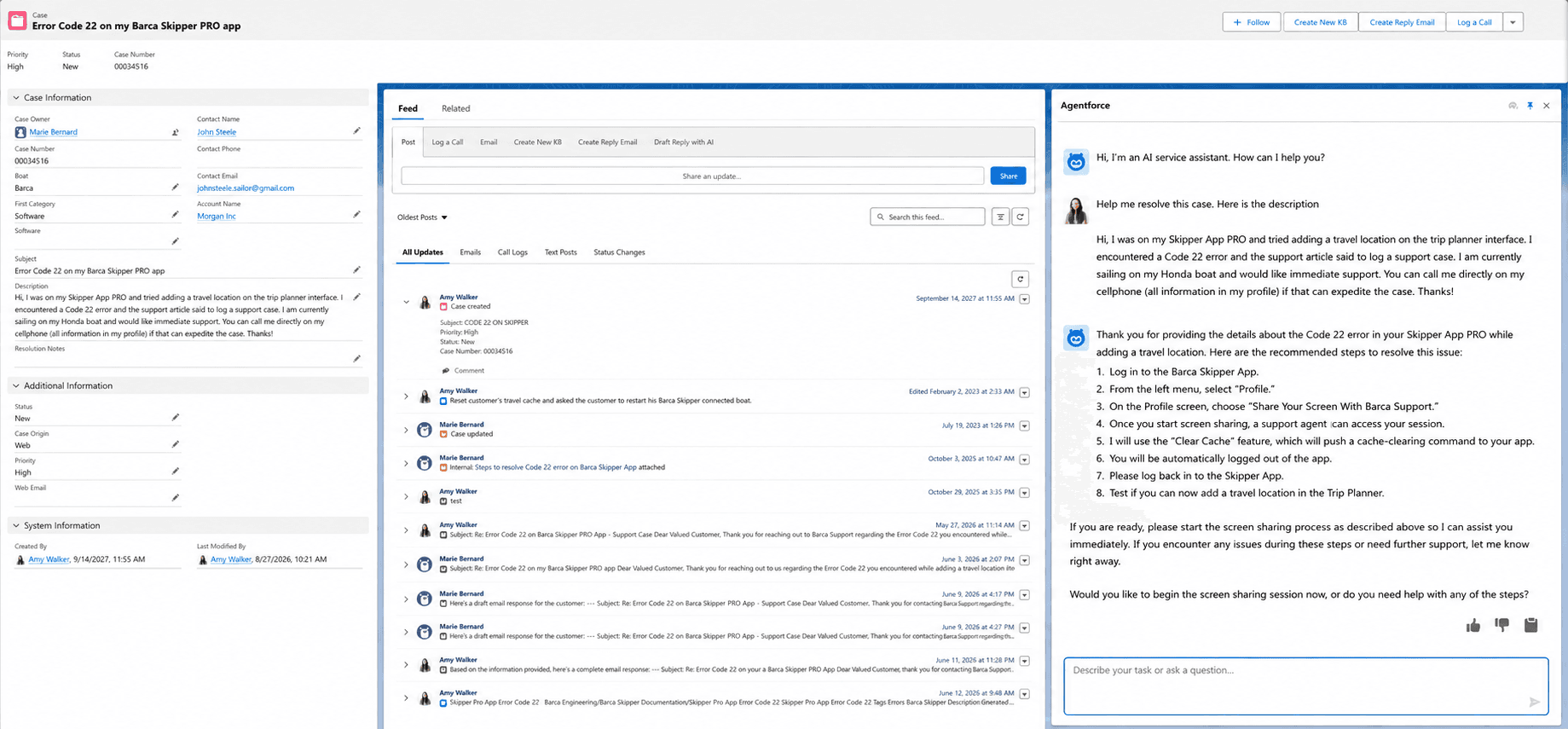
Task: Close the Agentforce panel
Action: pos(1547,106)
